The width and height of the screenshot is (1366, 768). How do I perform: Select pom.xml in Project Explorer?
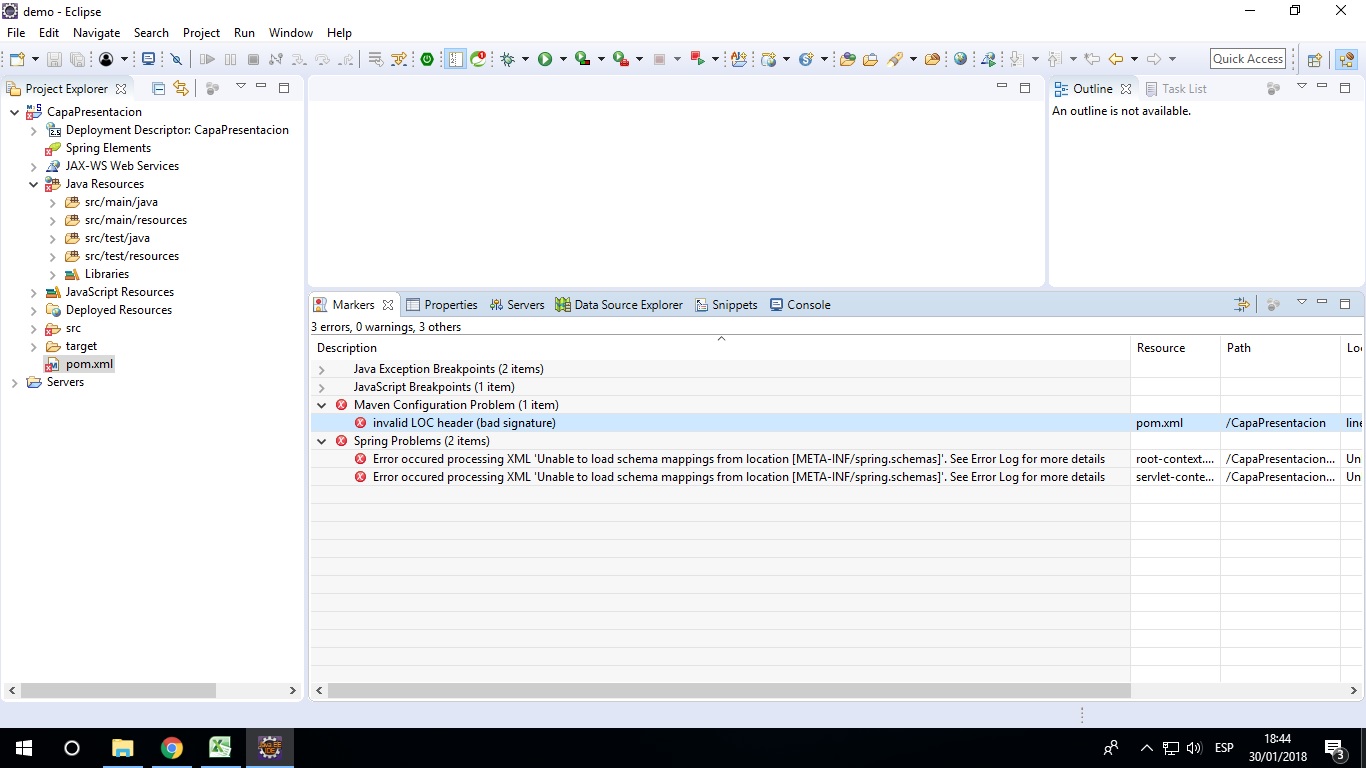(89, 364)
